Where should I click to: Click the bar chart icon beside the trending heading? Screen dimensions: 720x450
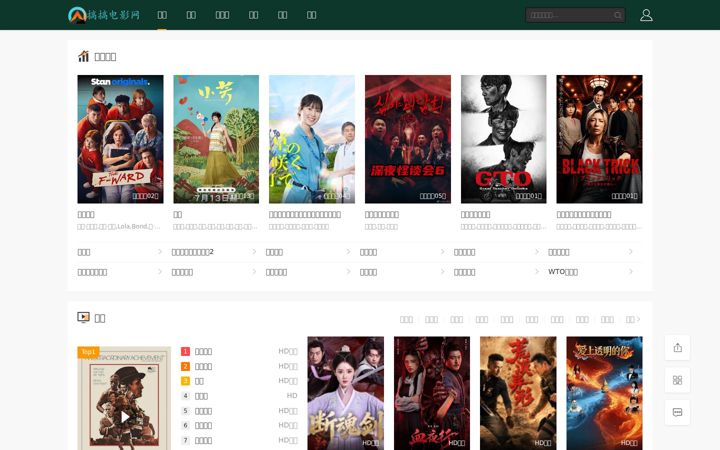tap(83, 56)
